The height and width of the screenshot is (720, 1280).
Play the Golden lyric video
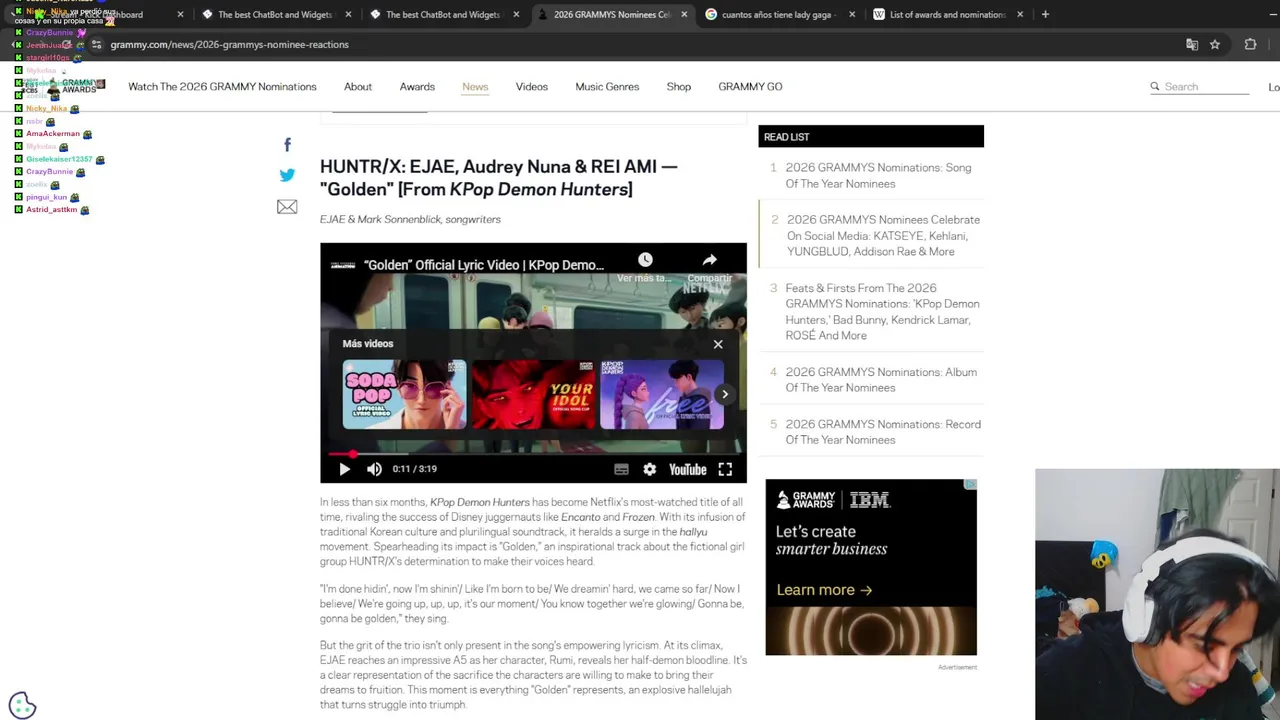(x=344, y=469)
